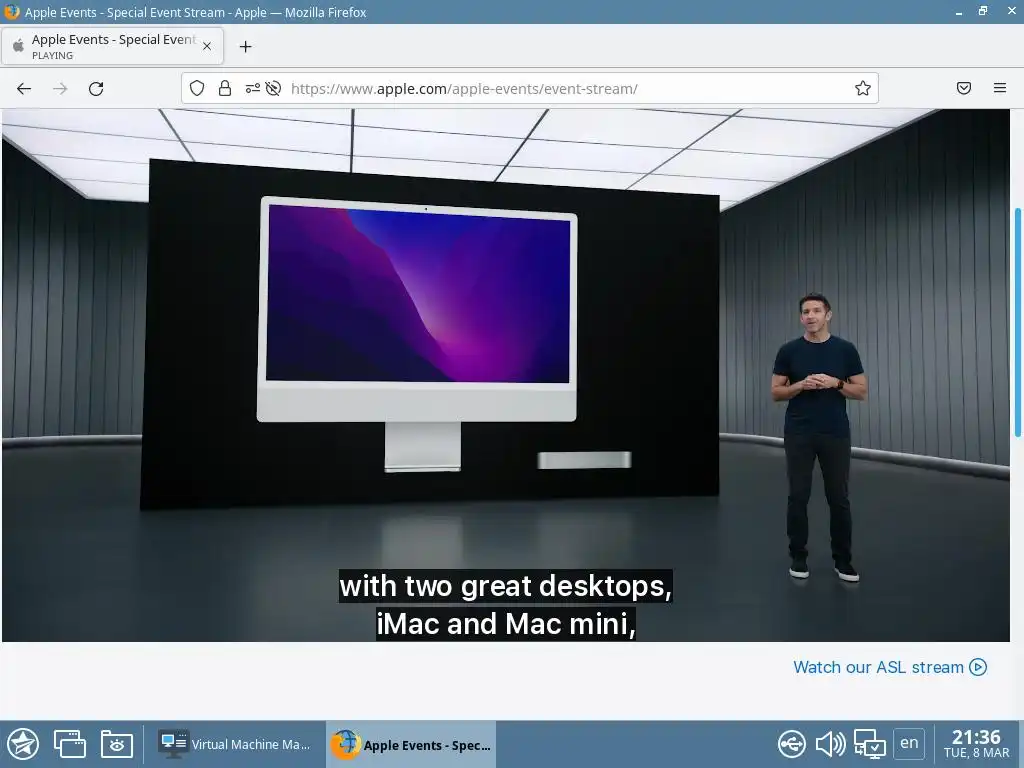Minimize the Firefox window

[x=959, y=12]
